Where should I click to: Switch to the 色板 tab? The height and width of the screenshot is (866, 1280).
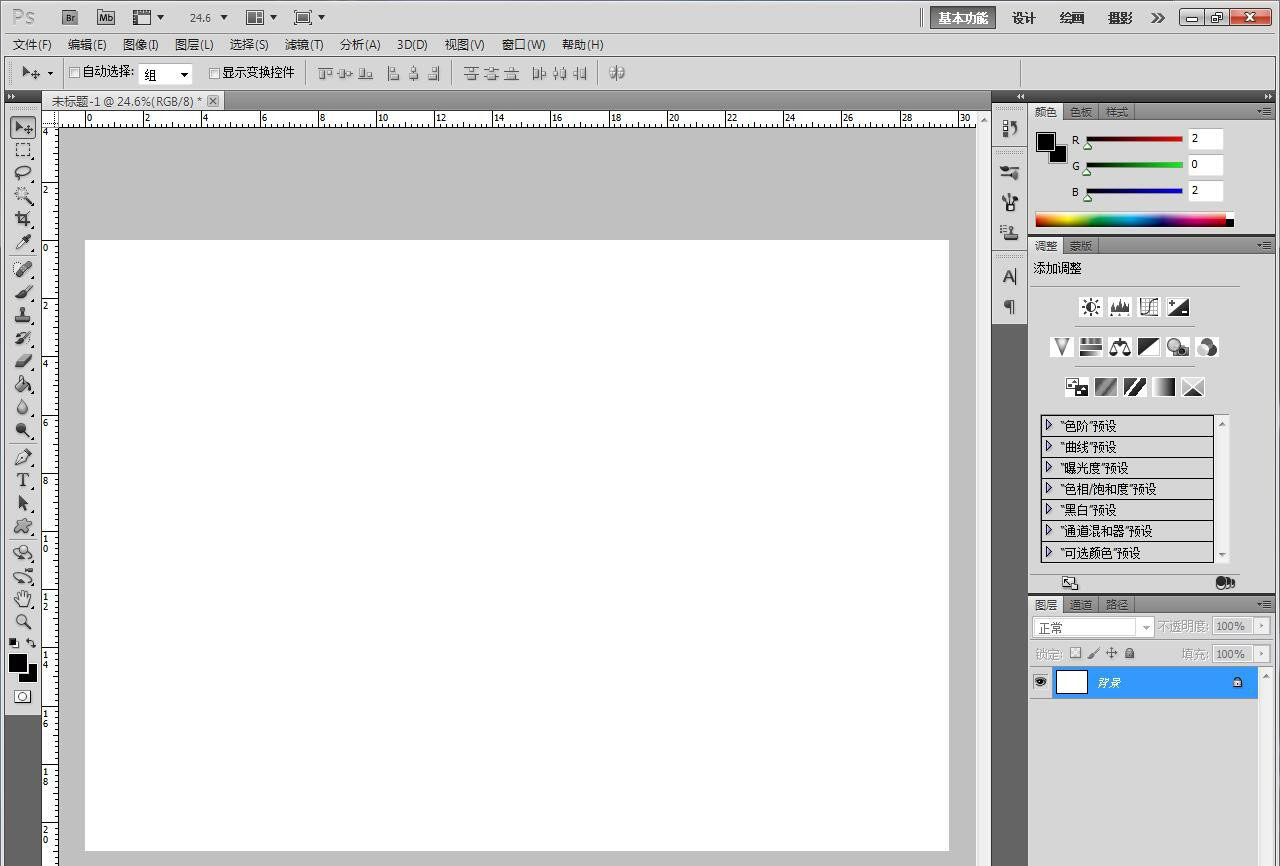click(x=1081, y=111)
